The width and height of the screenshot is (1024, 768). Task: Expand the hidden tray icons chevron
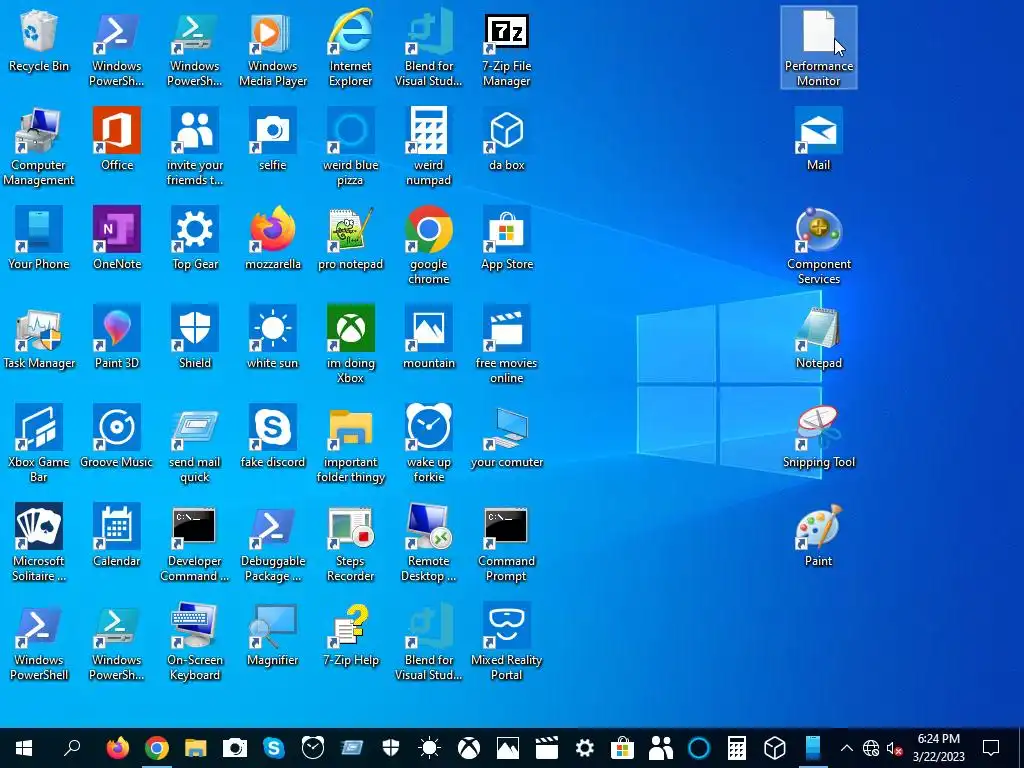coord(846,748)
